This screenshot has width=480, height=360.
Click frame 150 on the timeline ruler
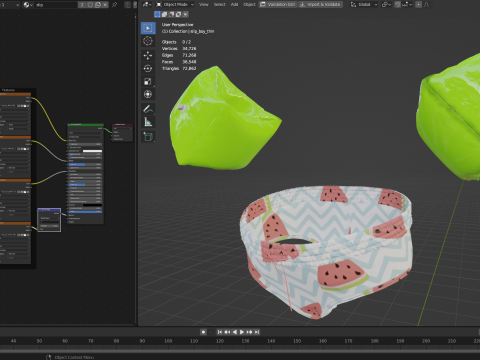[297, 341]
